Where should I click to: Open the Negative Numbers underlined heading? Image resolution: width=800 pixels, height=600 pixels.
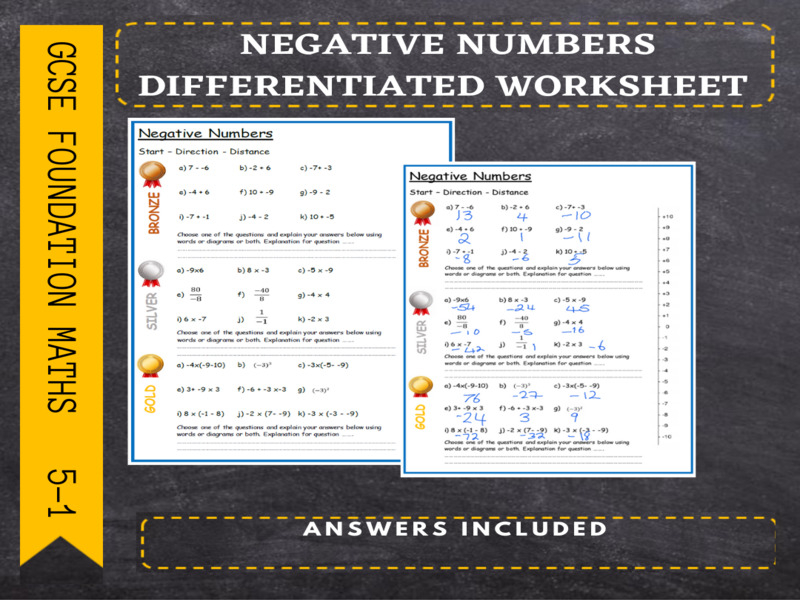[x=205, y=133]
